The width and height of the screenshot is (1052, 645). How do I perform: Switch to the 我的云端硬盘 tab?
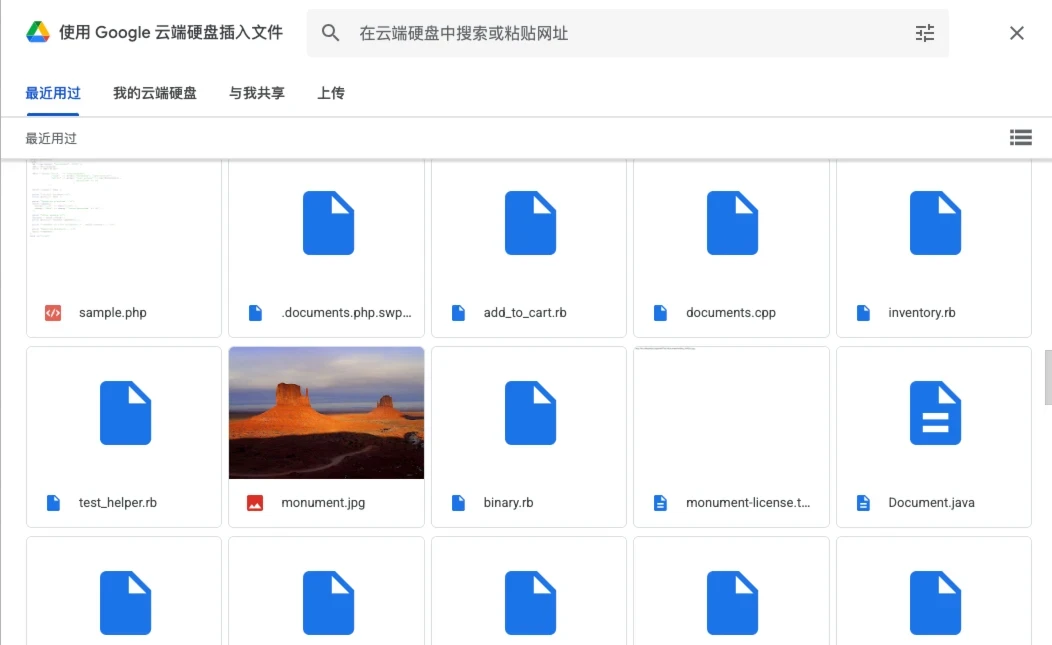(x=155, y=92)
